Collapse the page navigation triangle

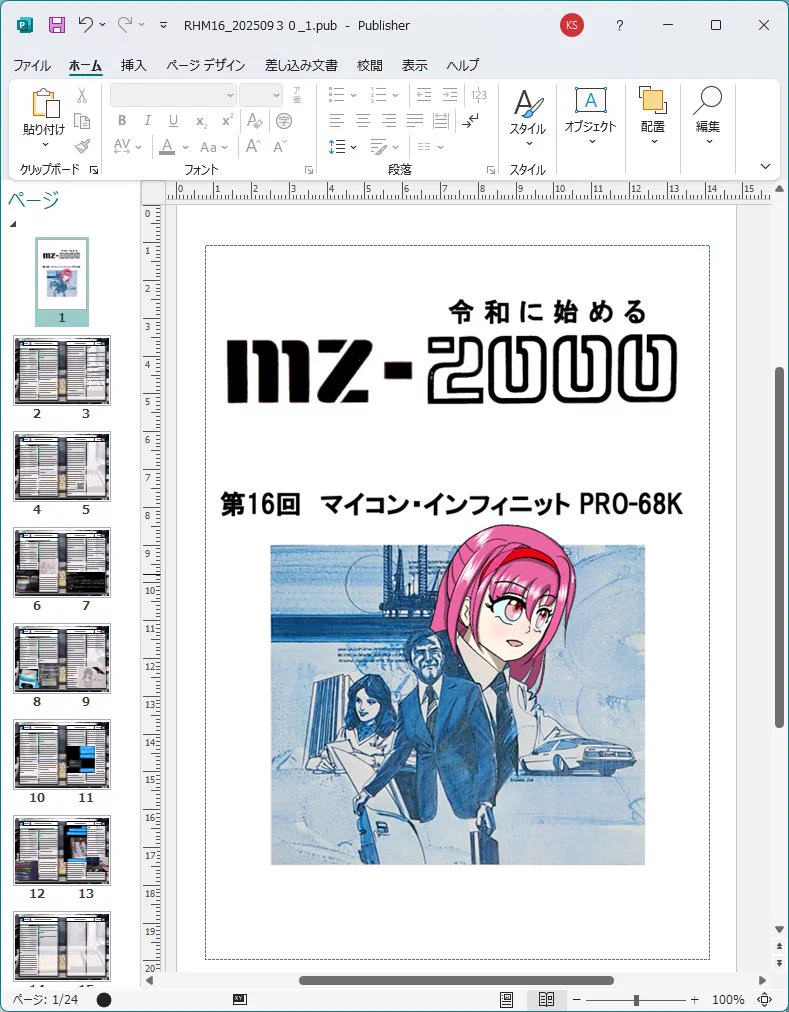pyautogui.click(x=13, y=224)
